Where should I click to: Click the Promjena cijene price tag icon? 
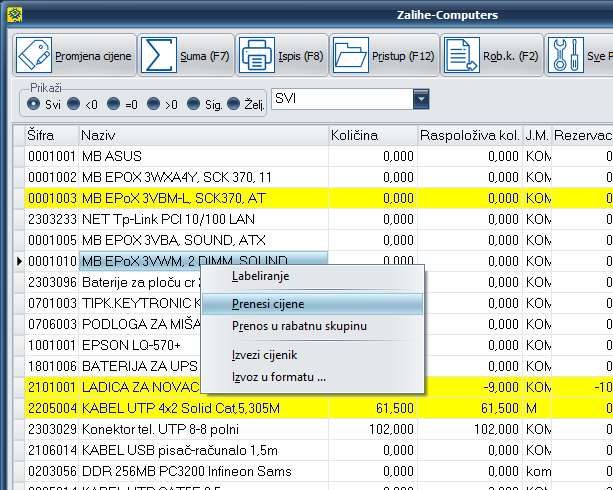(35, 56)
